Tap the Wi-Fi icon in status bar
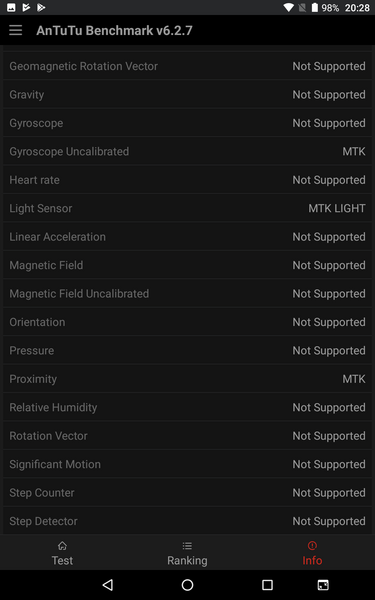Image resolution: width=375 pixels, height=600 pixels. [289, 7]
